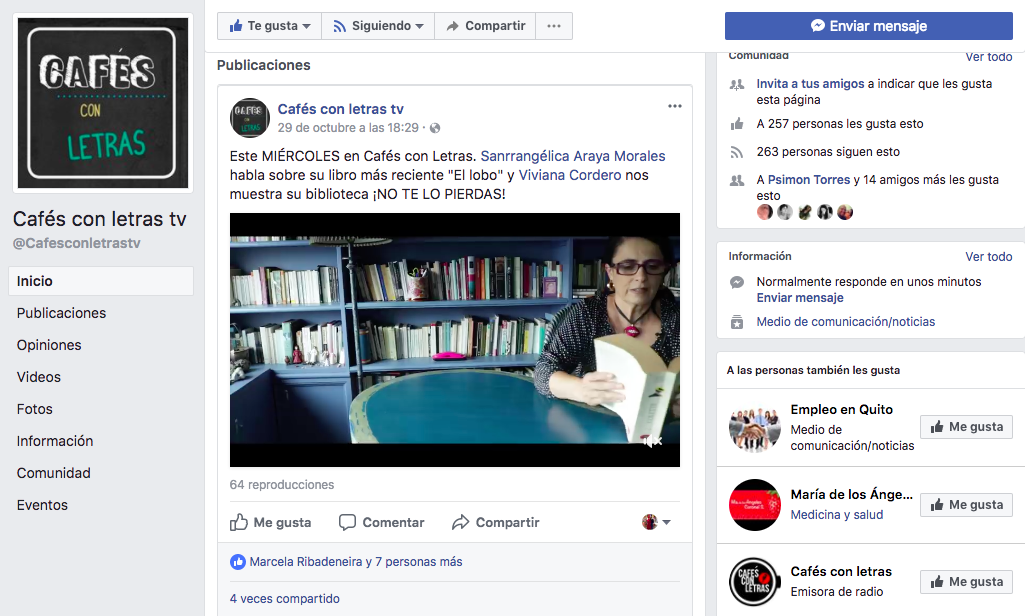Click the Compartir button in top bar
1025x616 pixels.
click(485, 26)
